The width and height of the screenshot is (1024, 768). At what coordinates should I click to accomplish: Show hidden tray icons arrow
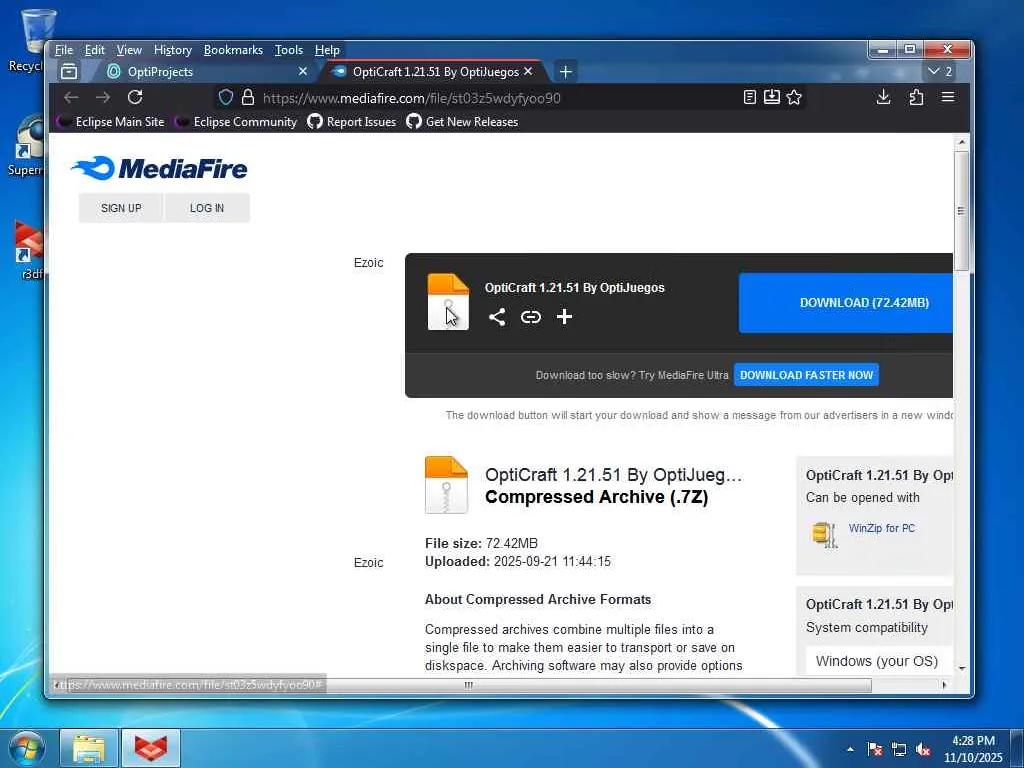(x=850, y=749)
